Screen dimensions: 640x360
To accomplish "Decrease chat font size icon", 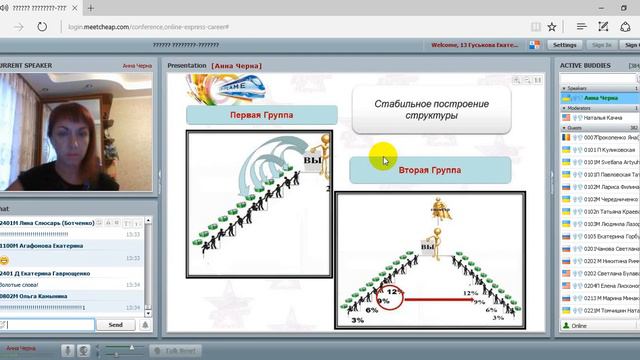I will click(137, 223).
